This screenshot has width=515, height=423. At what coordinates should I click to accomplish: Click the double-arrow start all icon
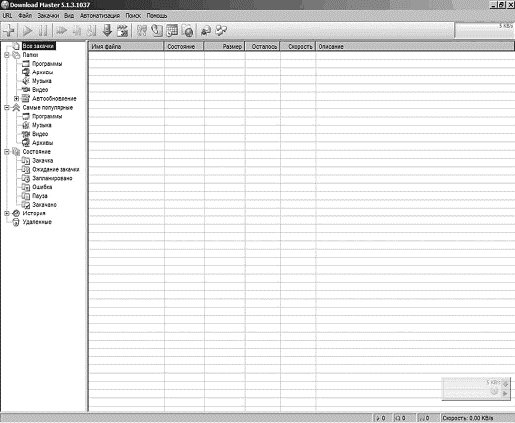pos(61,31)
